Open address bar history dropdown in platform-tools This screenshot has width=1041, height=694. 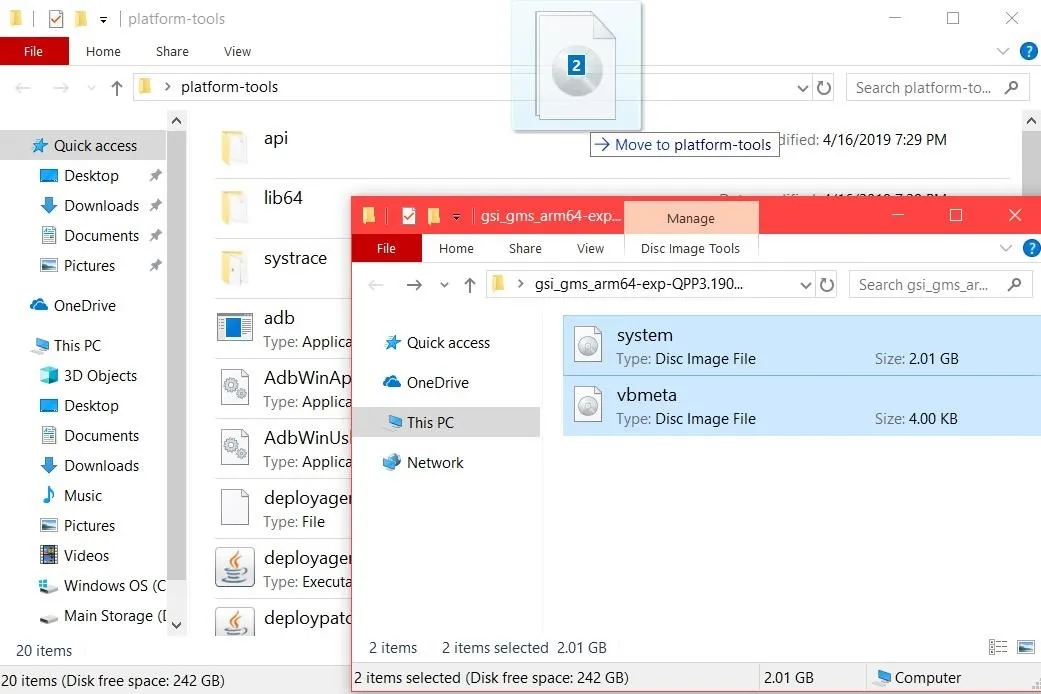point(803,88)
